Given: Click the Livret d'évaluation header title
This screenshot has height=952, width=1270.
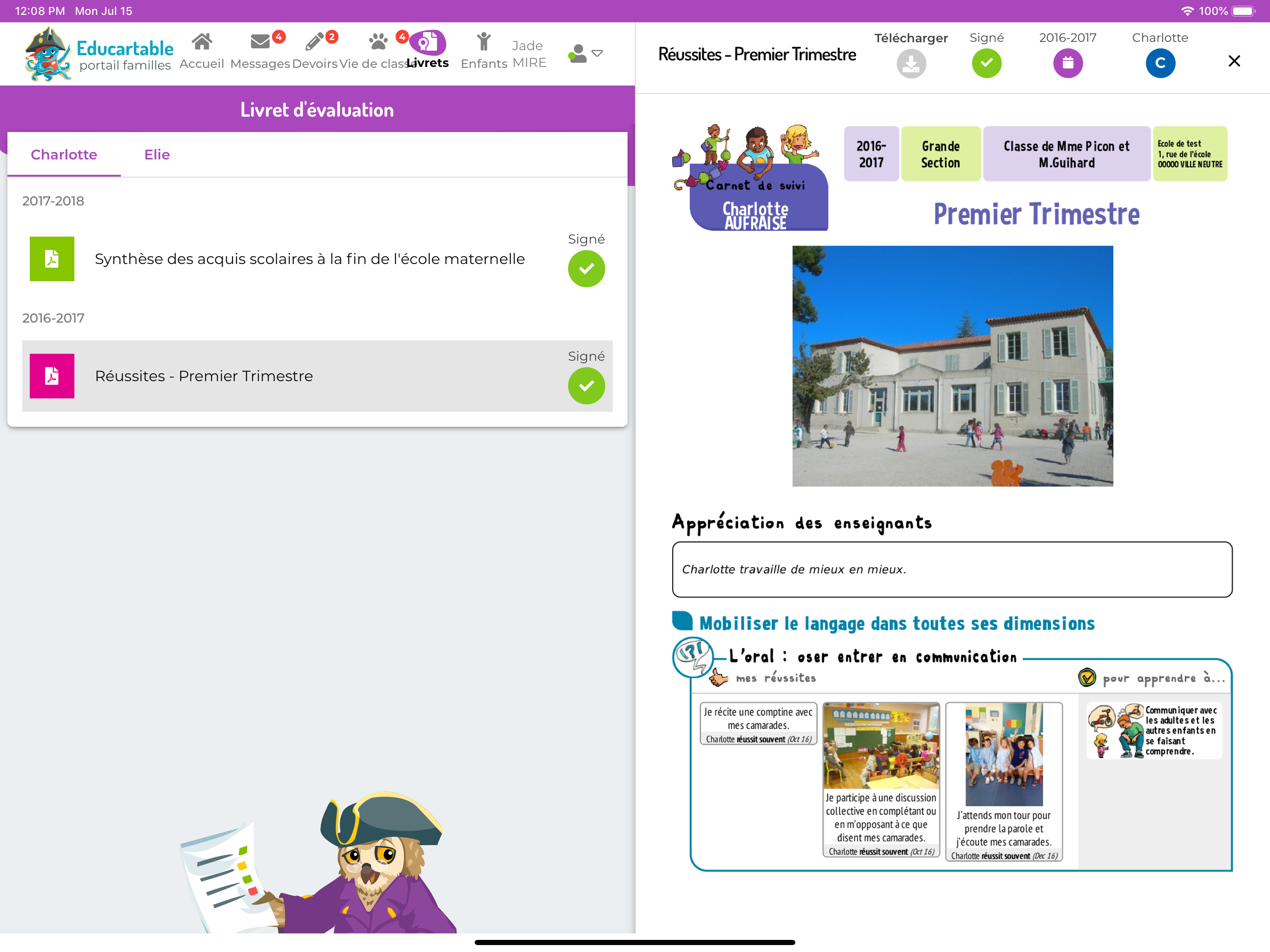Looking at the screenshot, I should [317, 110].
